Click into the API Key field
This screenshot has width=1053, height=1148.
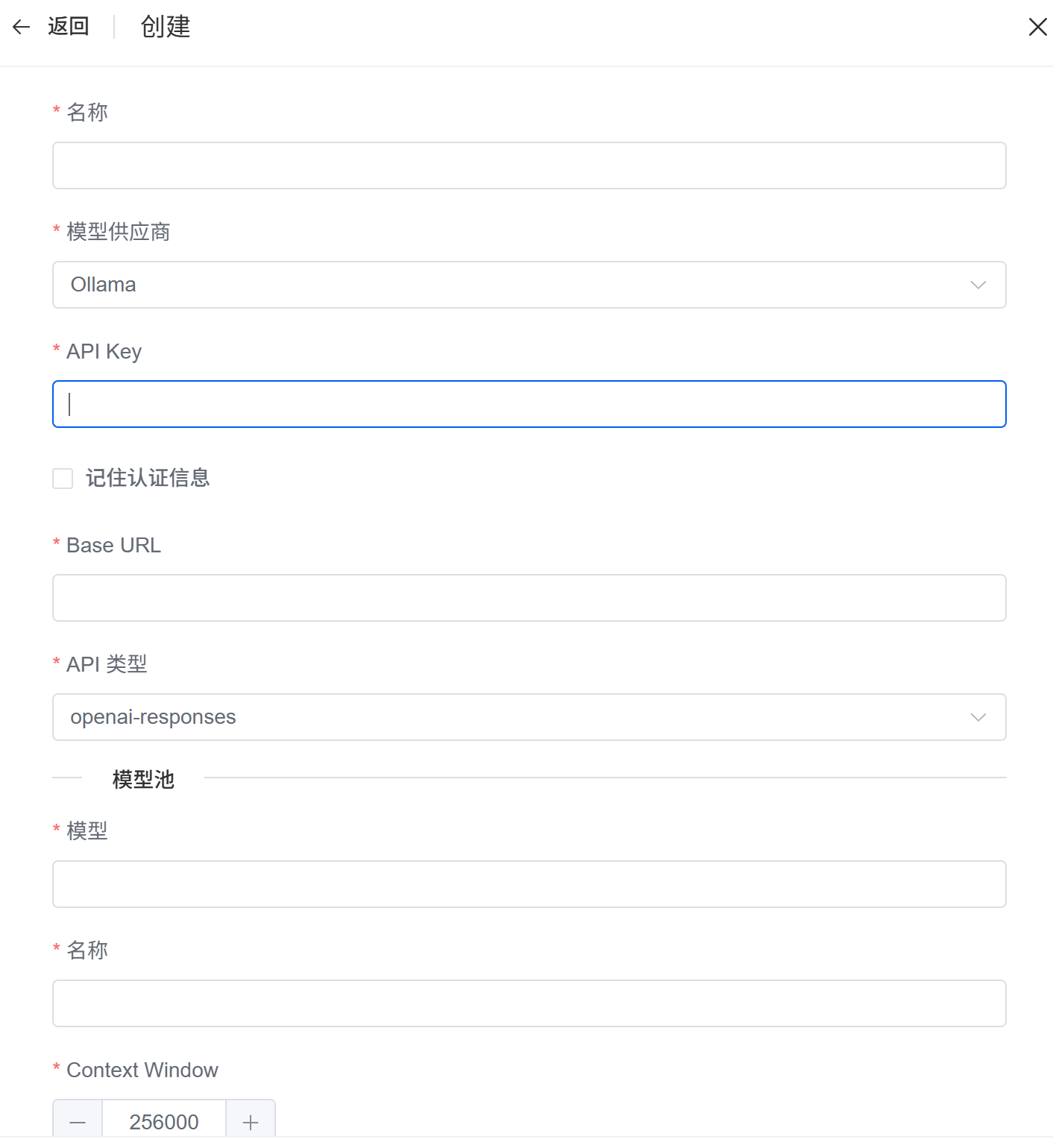click(528, 404)
